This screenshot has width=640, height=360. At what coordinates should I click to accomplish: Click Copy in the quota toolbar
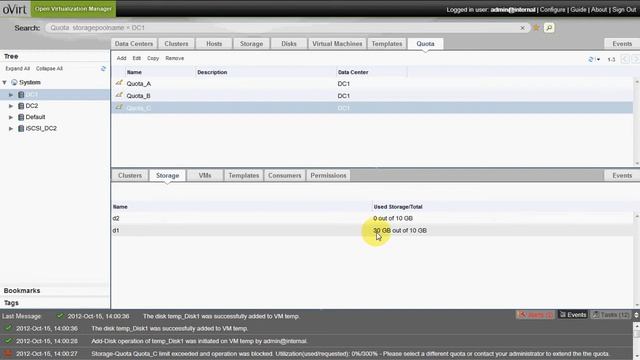[153, 58]
